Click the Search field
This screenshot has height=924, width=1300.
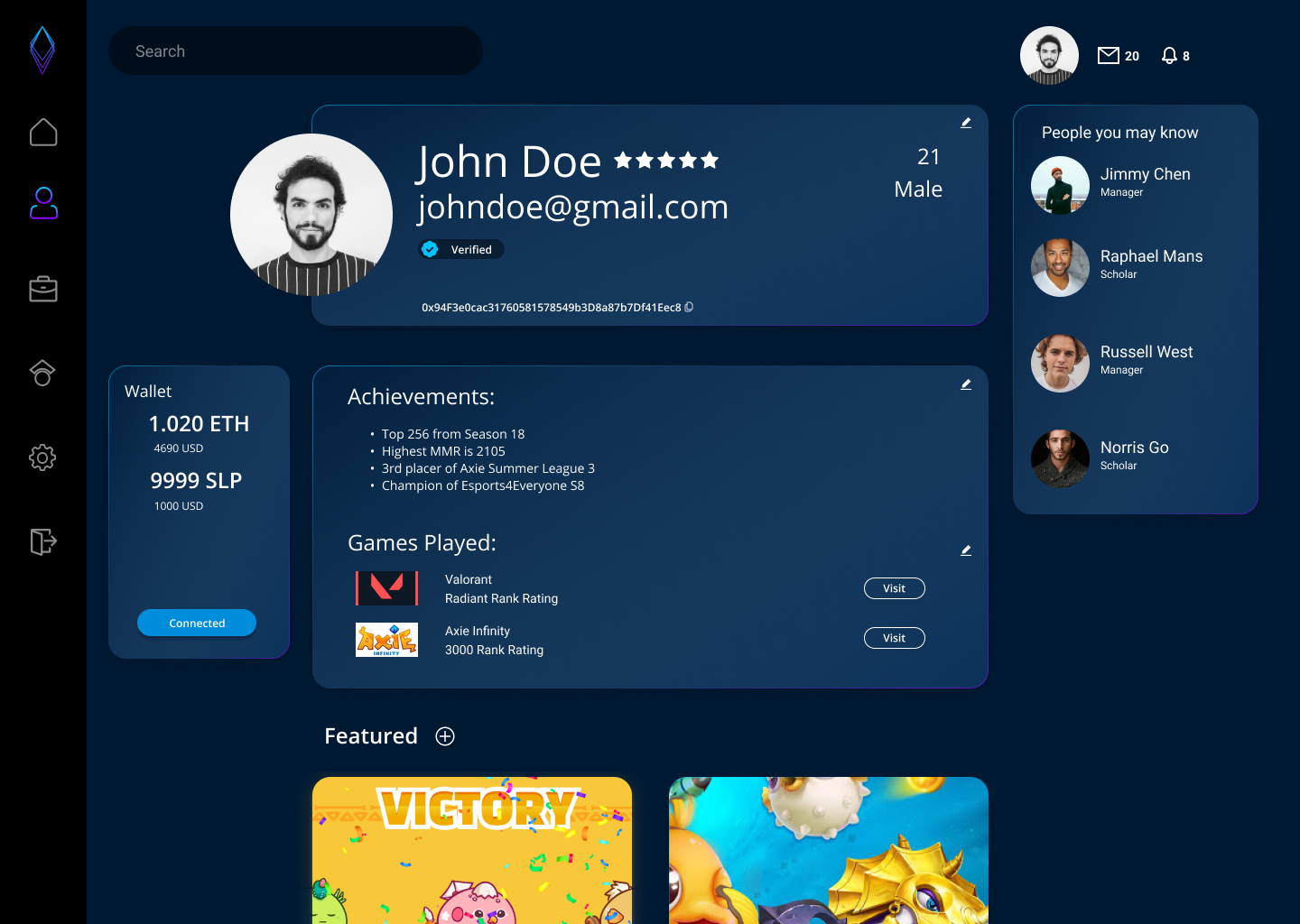click(295, 51)
